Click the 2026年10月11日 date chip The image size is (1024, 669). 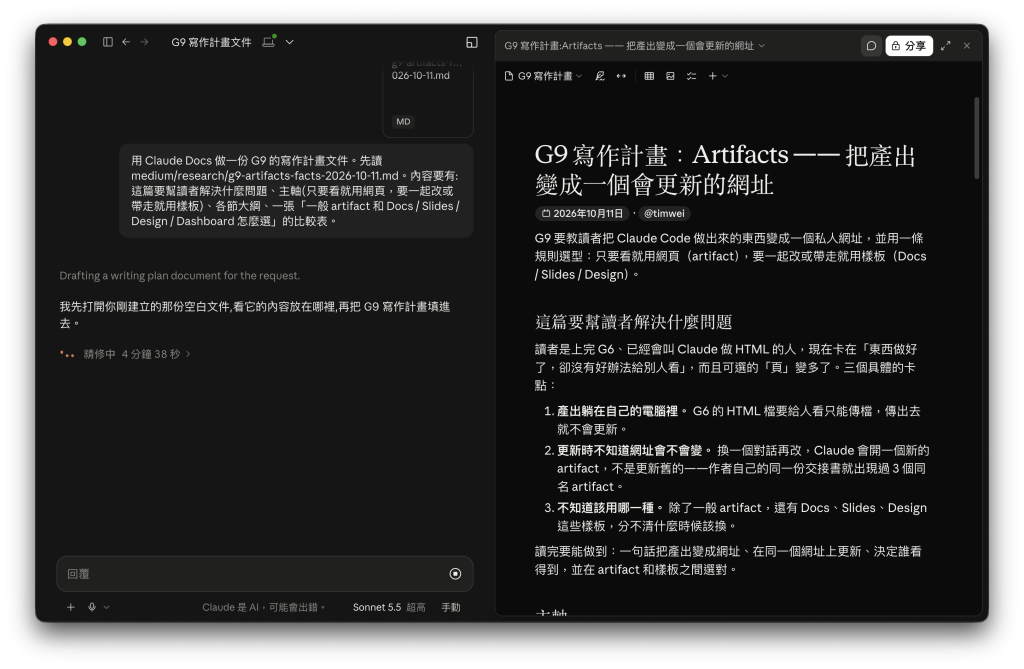pos(582,214)
